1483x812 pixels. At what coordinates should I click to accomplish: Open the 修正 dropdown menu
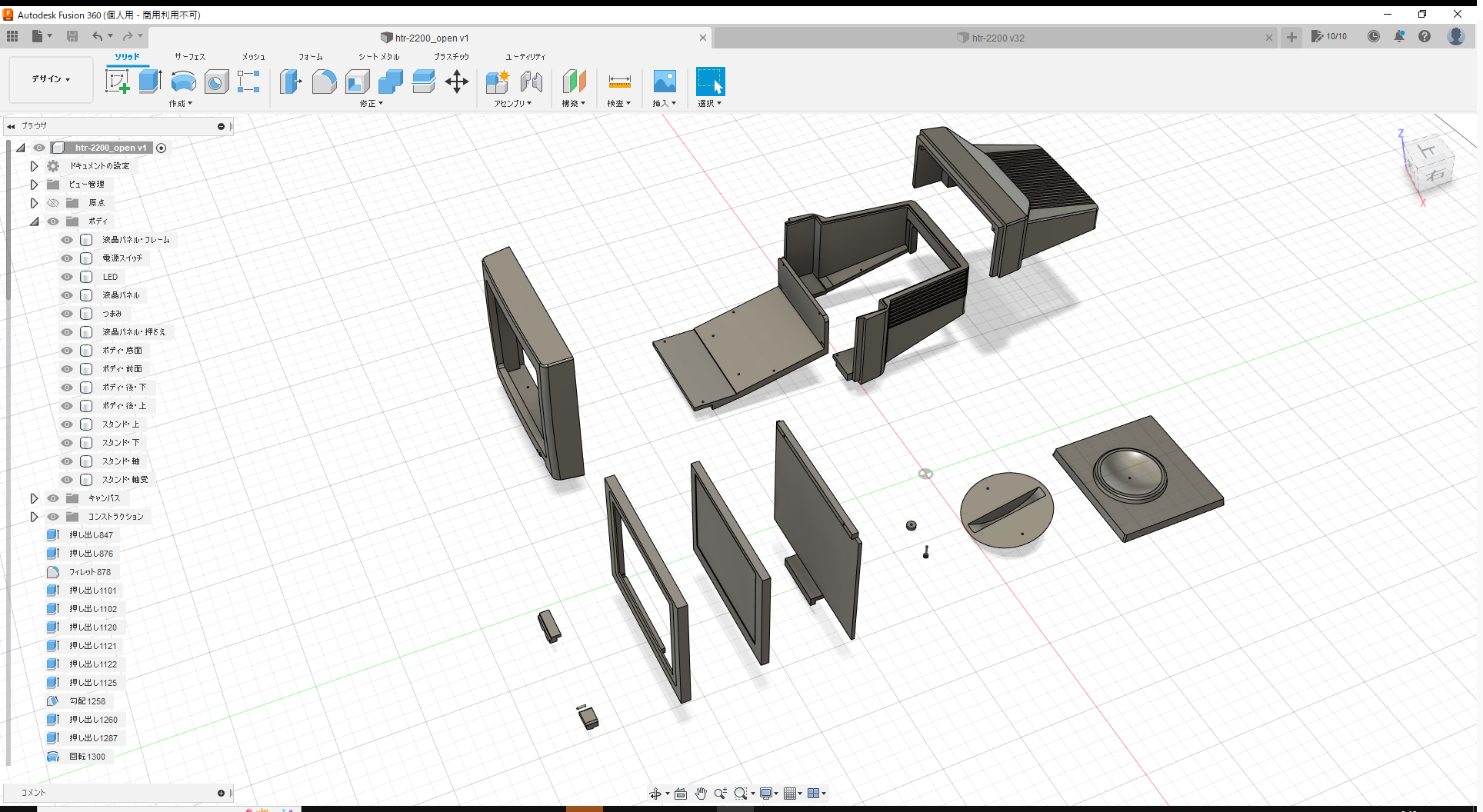(370, 103)
